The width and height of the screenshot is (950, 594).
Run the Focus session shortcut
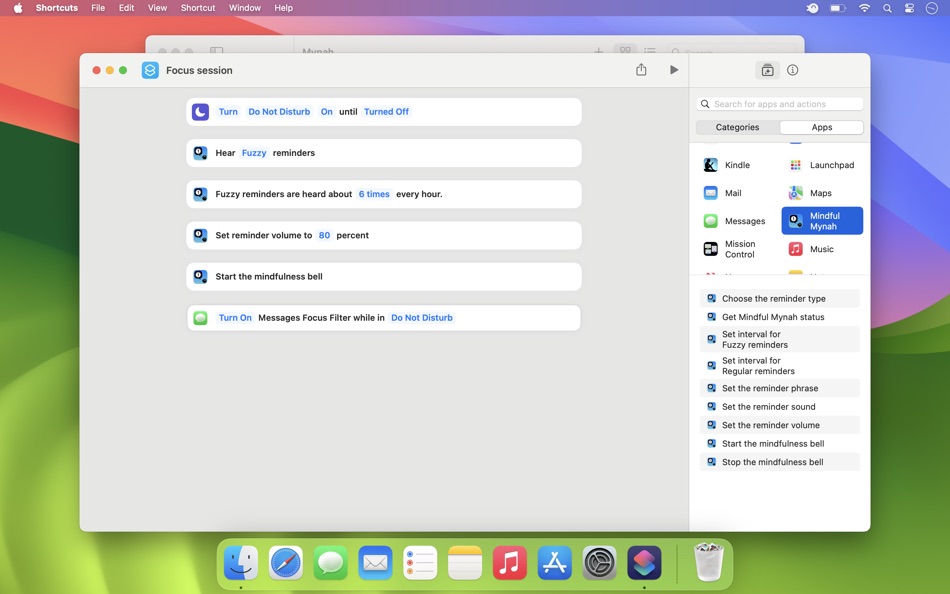(674, 70)
